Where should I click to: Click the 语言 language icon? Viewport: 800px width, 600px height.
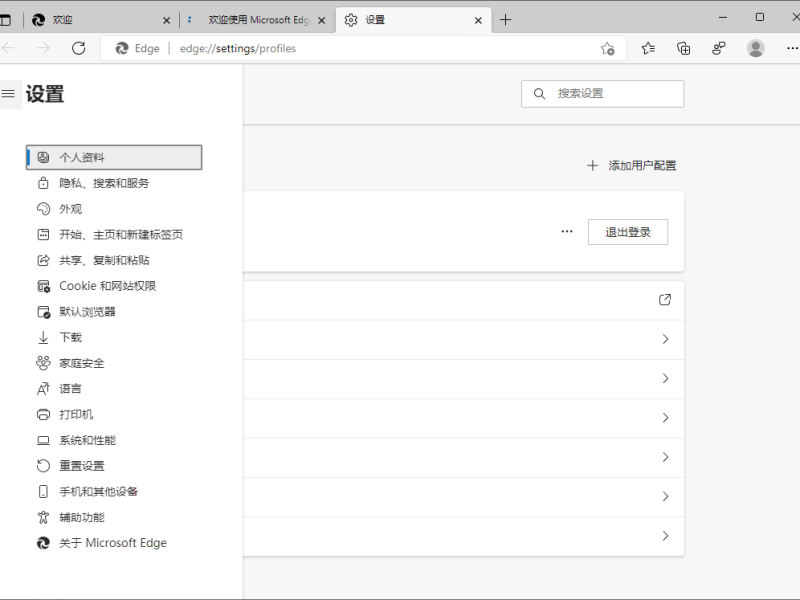click(x=43, y=389)
